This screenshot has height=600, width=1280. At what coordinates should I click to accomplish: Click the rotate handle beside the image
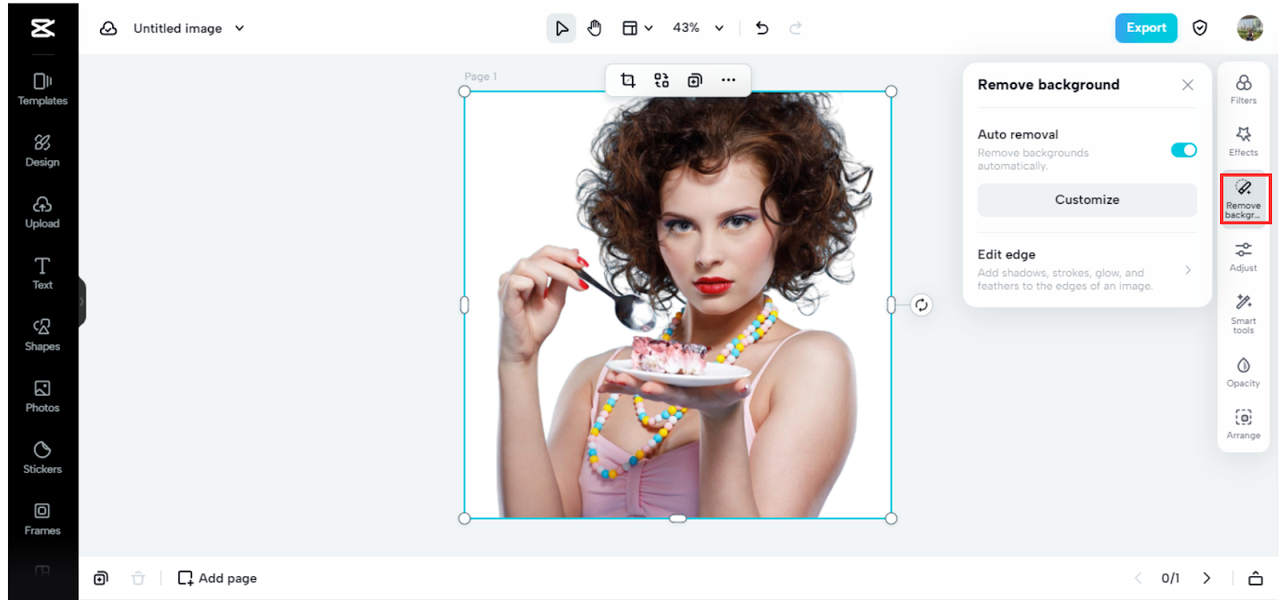(x=921, y=305)
